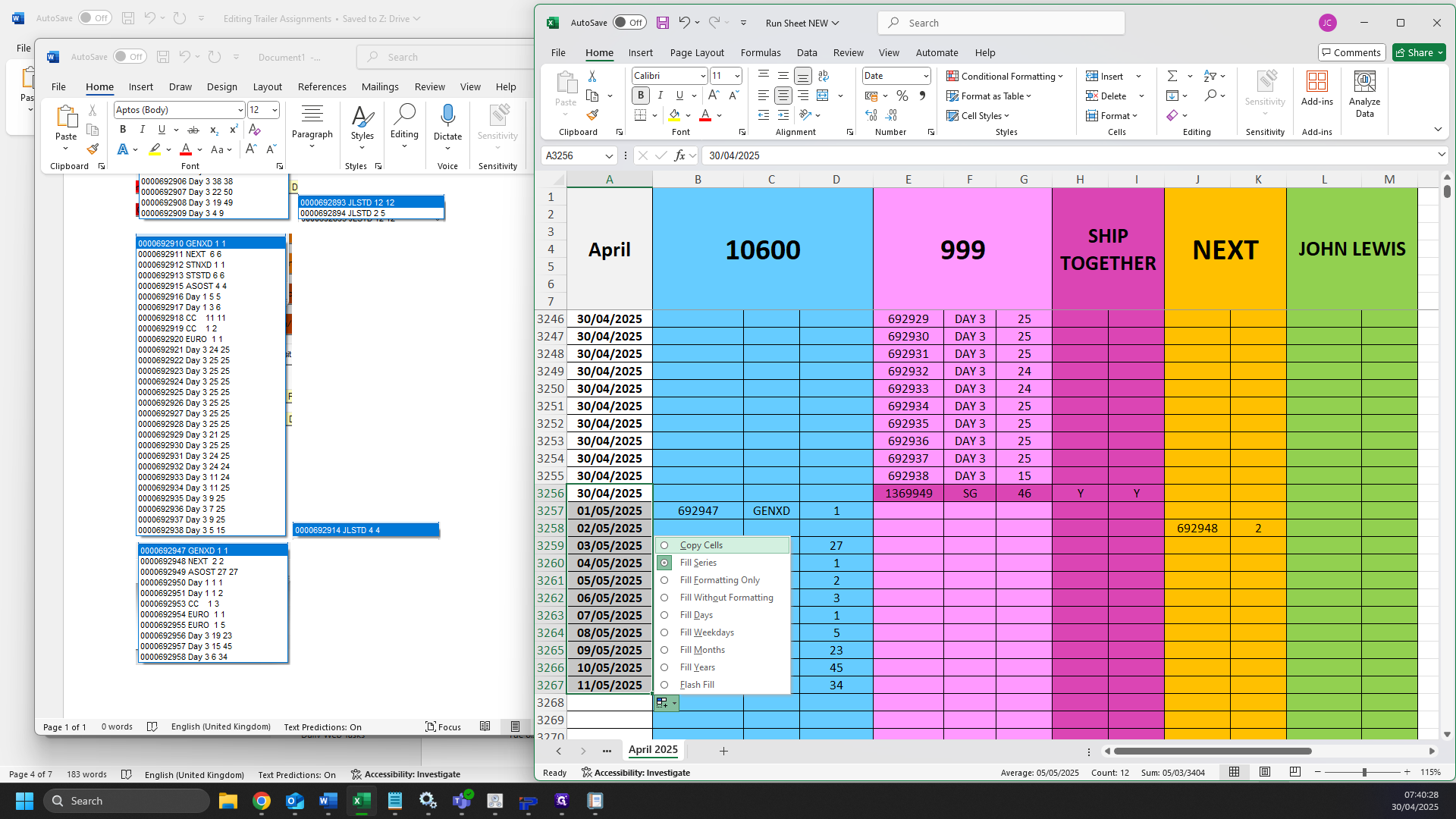This screenshot has width=1456, height=819.
Task: Click Word text highlight color icon
Action: (x=155, y=149)
